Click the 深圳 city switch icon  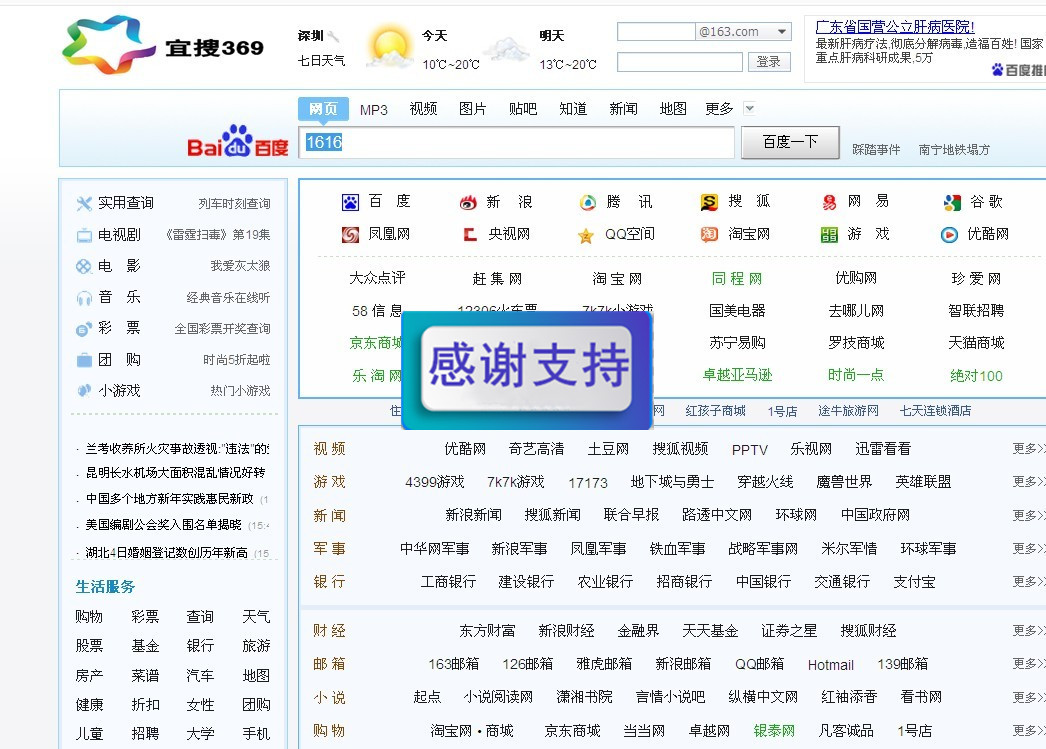(334, 36)
